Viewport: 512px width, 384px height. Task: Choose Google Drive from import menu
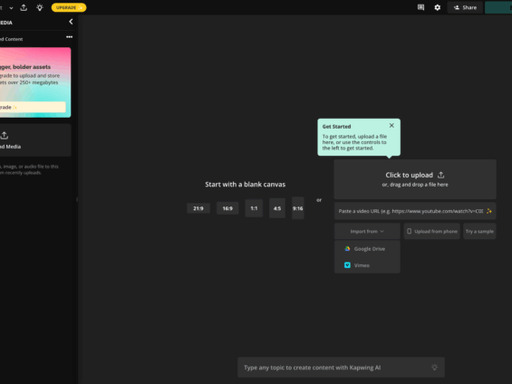367,249
